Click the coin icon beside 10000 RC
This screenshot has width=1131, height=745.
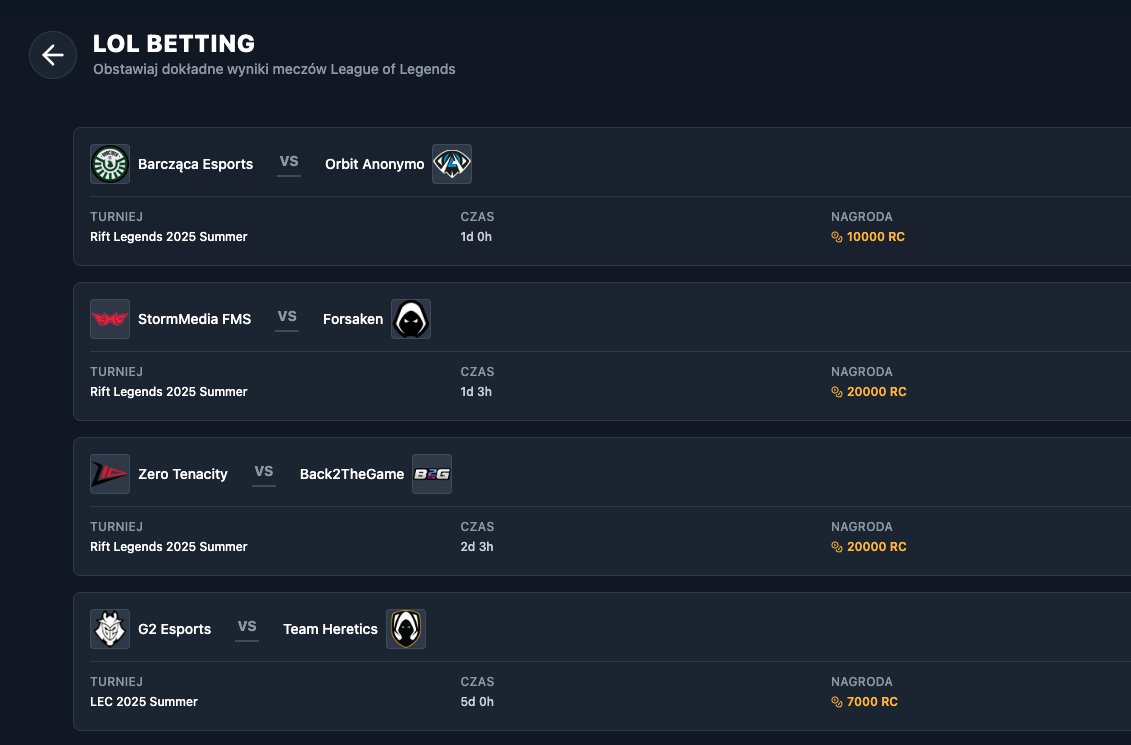(x=837, y=237)
